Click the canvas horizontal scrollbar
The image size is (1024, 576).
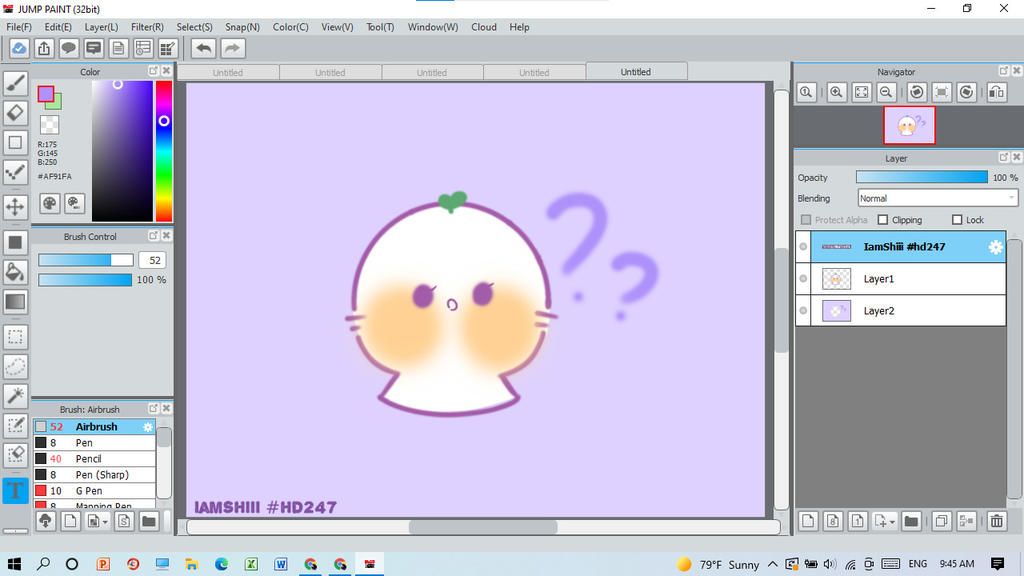pyautogui.click(x=483, y=527)
